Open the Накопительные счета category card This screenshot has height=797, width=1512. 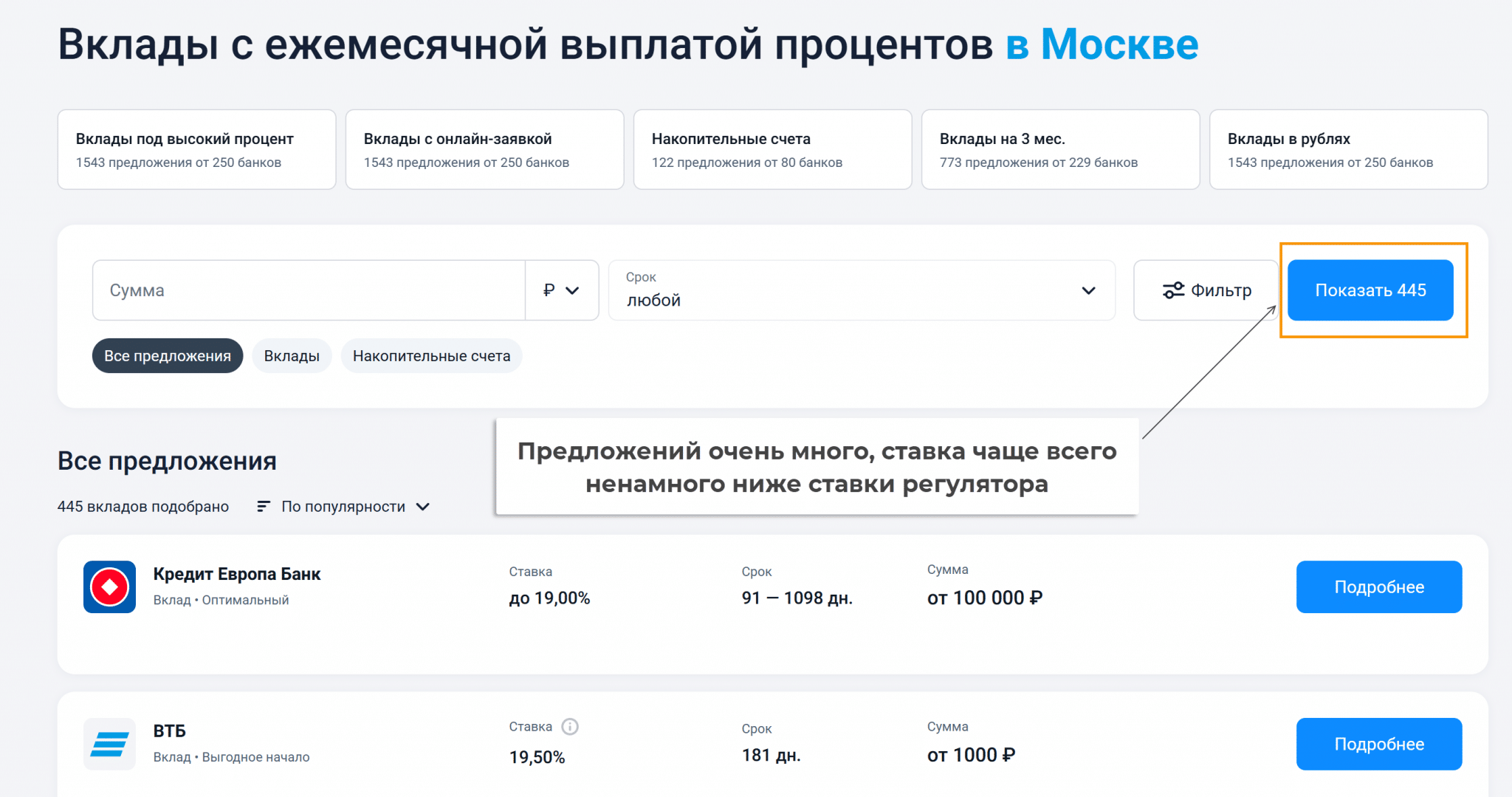(772, 149)
